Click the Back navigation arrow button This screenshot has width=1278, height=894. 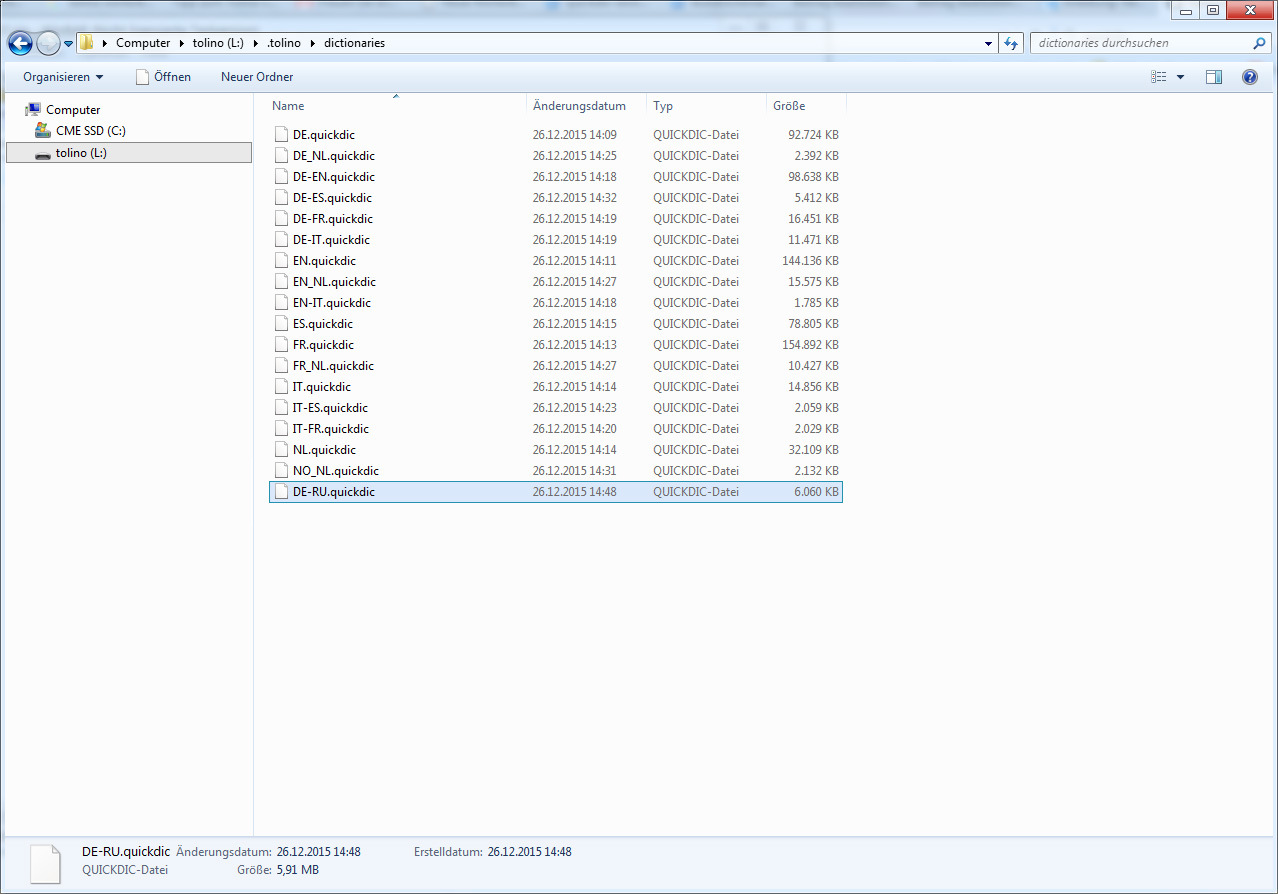[20, 44]
